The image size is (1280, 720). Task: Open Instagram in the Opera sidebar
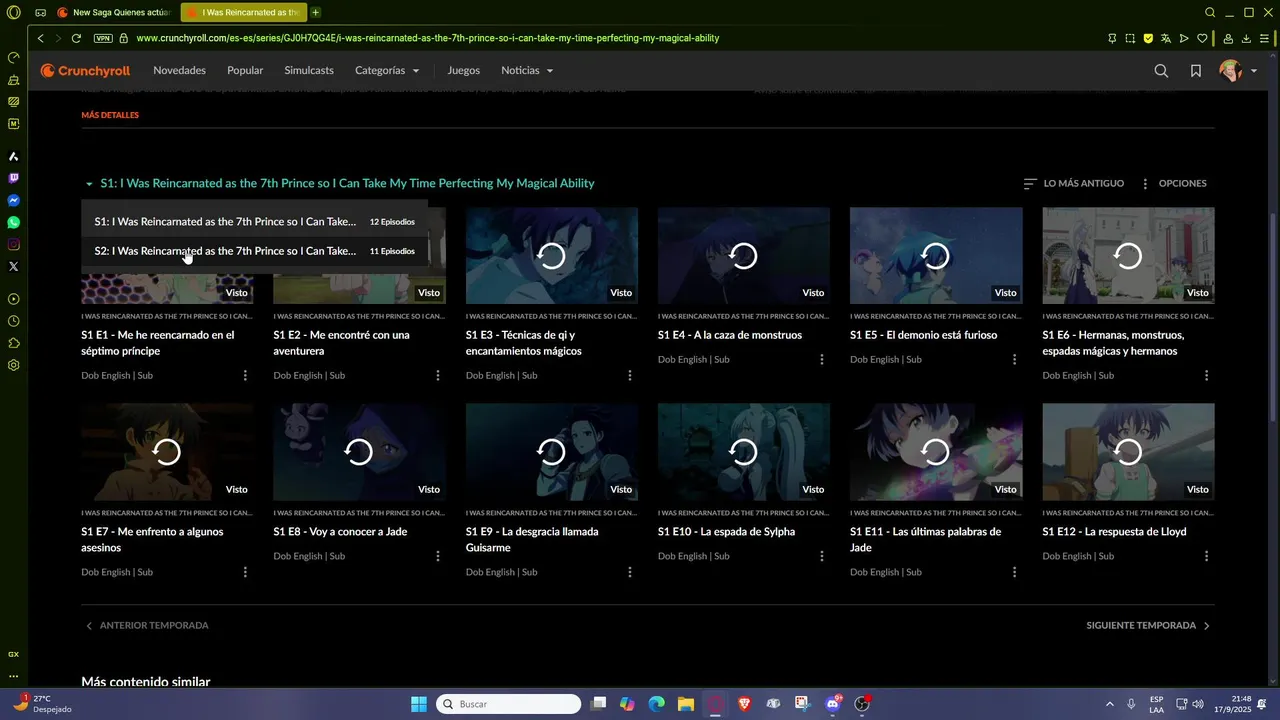[x=13, y=244]
